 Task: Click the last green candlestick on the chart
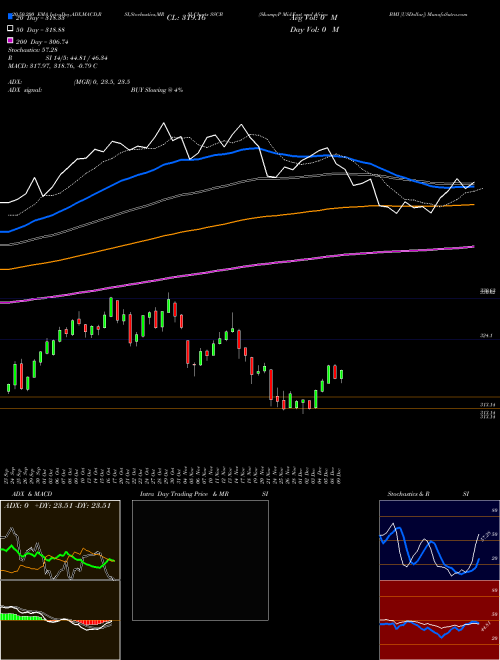coord(341,375)
